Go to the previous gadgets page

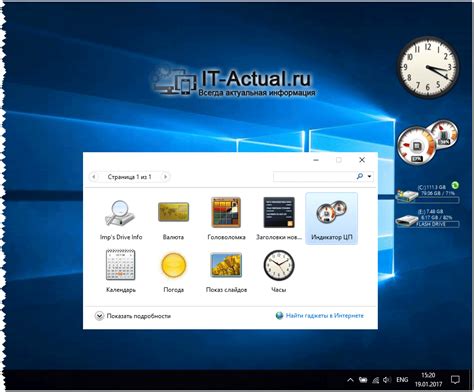[x=94, y=177]
